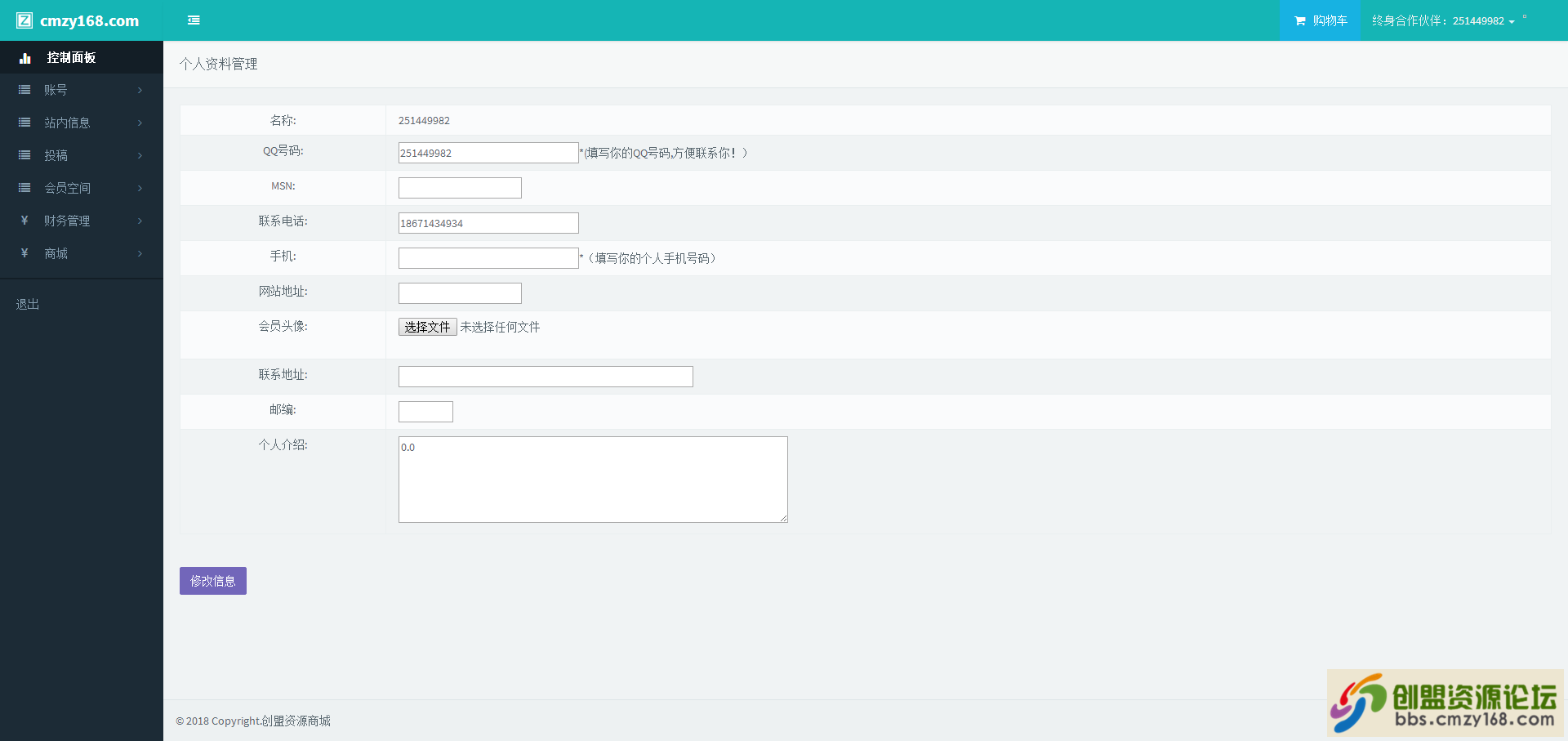The image size is (1568, 741).
Task: Open the 终身合作伙伴 user dropdown
Action: pos(1443,20)
